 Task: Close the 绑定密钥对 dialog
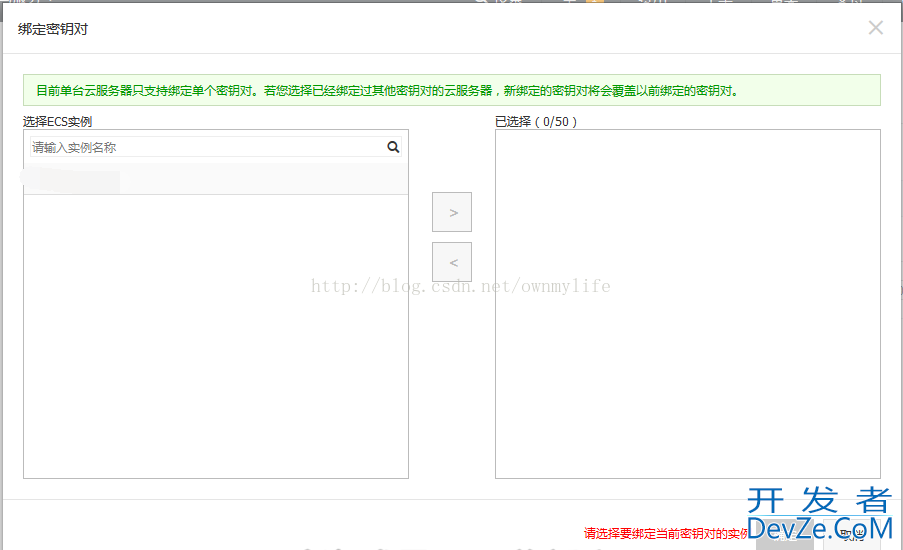point(875,28)
